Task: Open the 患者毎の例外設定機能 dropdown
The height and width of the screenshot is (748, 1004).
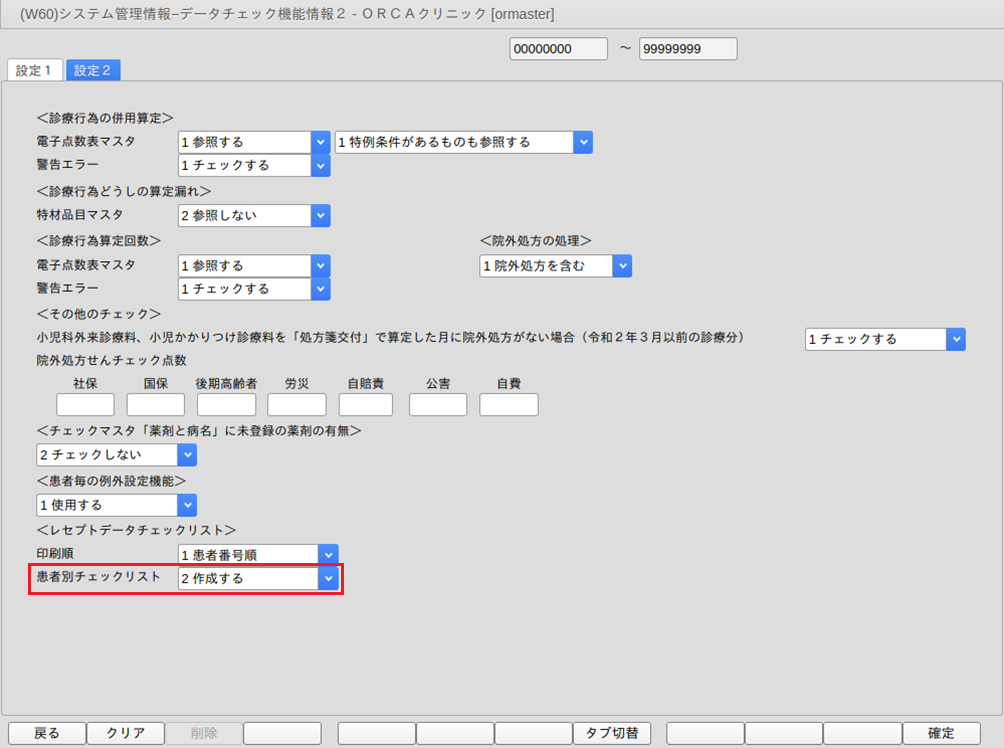Action: tap(187, 505)
